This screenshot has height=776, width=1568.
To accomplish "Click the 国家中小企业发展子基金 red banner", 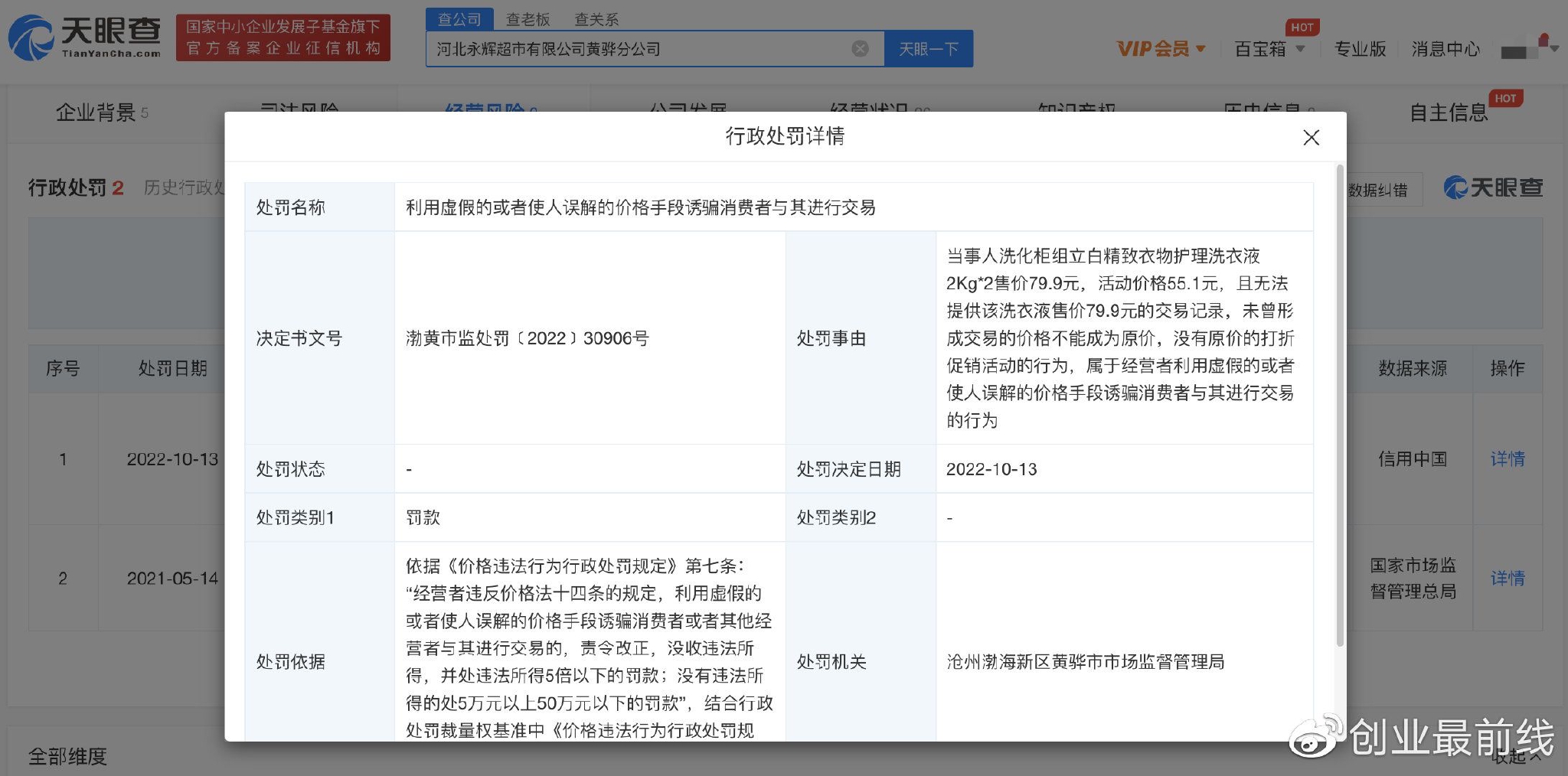I will tap(283, 37).
